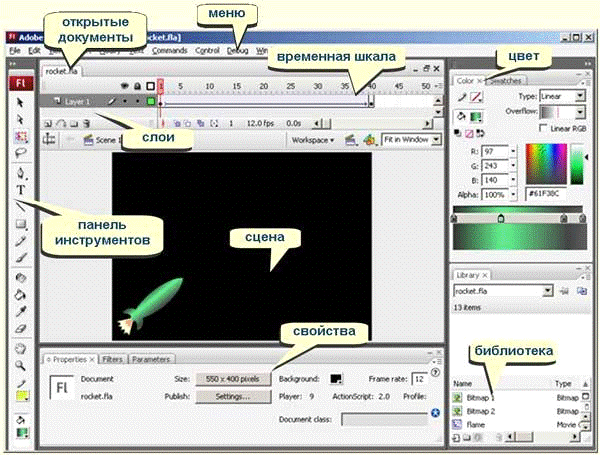The width and height of the screenshot is (600, 455).
Task: Select the Zoom magnifier tool
Action: coord(21,365)
